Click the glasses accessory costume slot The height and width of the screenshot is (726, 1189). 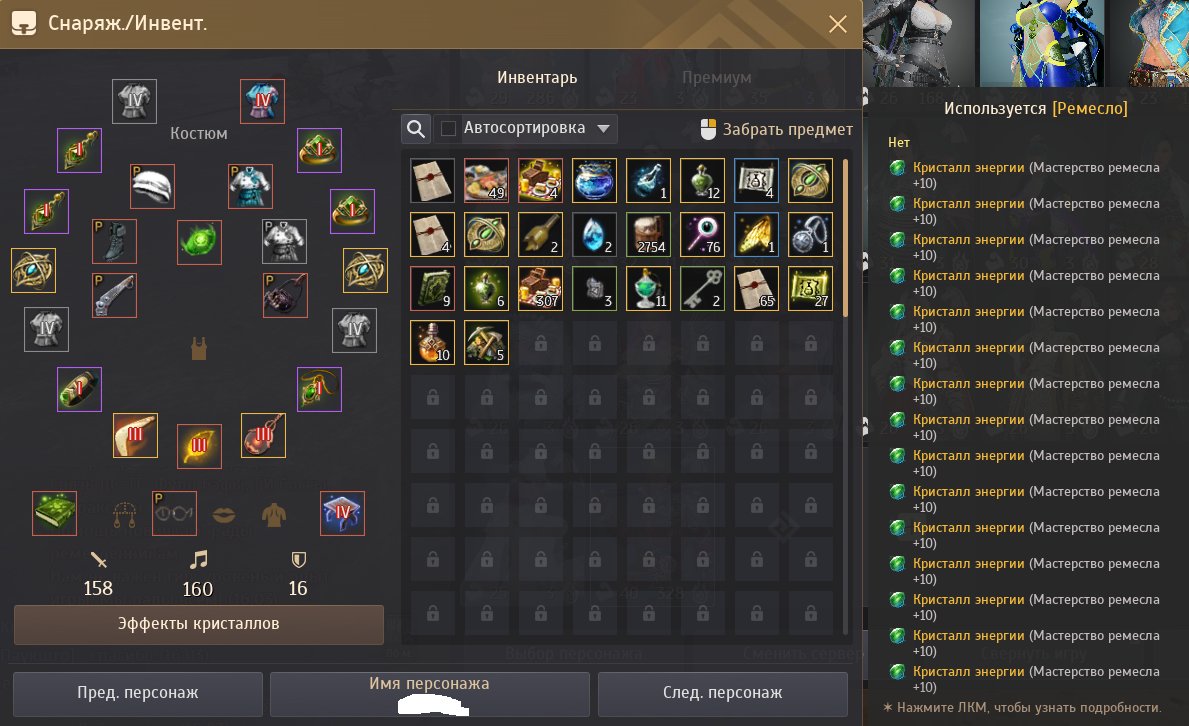click(174, 513)
